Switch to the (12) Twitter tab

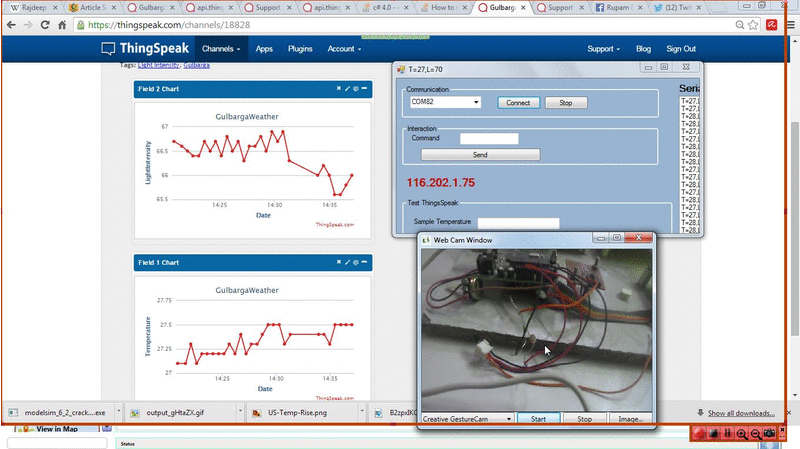click(x=677, y=8)
